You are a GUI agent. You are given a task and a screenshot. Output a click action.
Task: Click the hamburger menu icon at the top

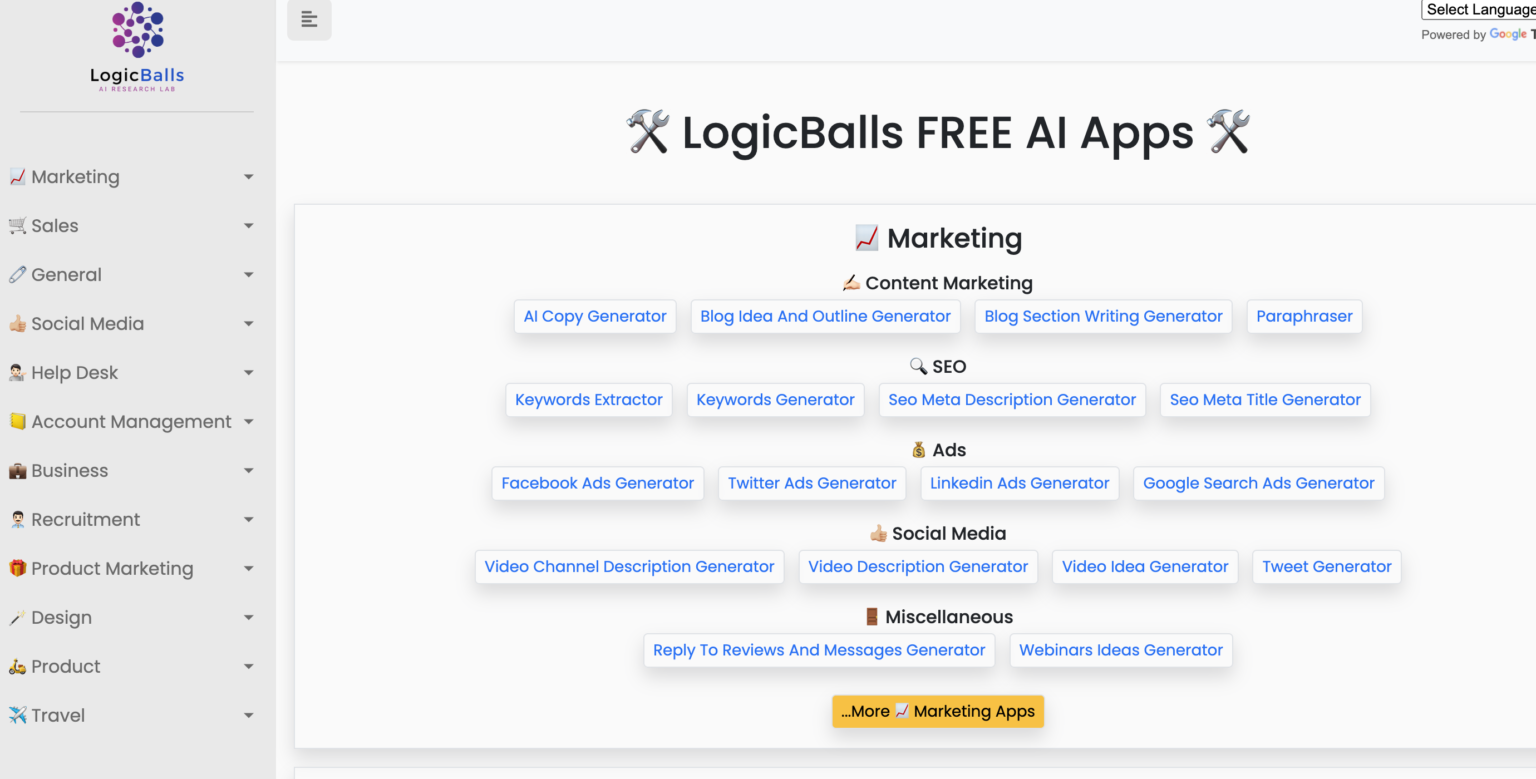[308, 19]
